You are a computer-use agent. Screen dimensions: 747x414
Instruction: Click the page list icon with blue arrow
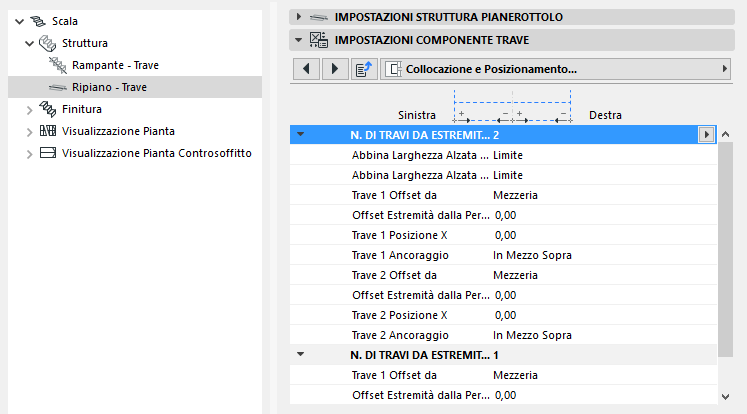coord(363,69)
